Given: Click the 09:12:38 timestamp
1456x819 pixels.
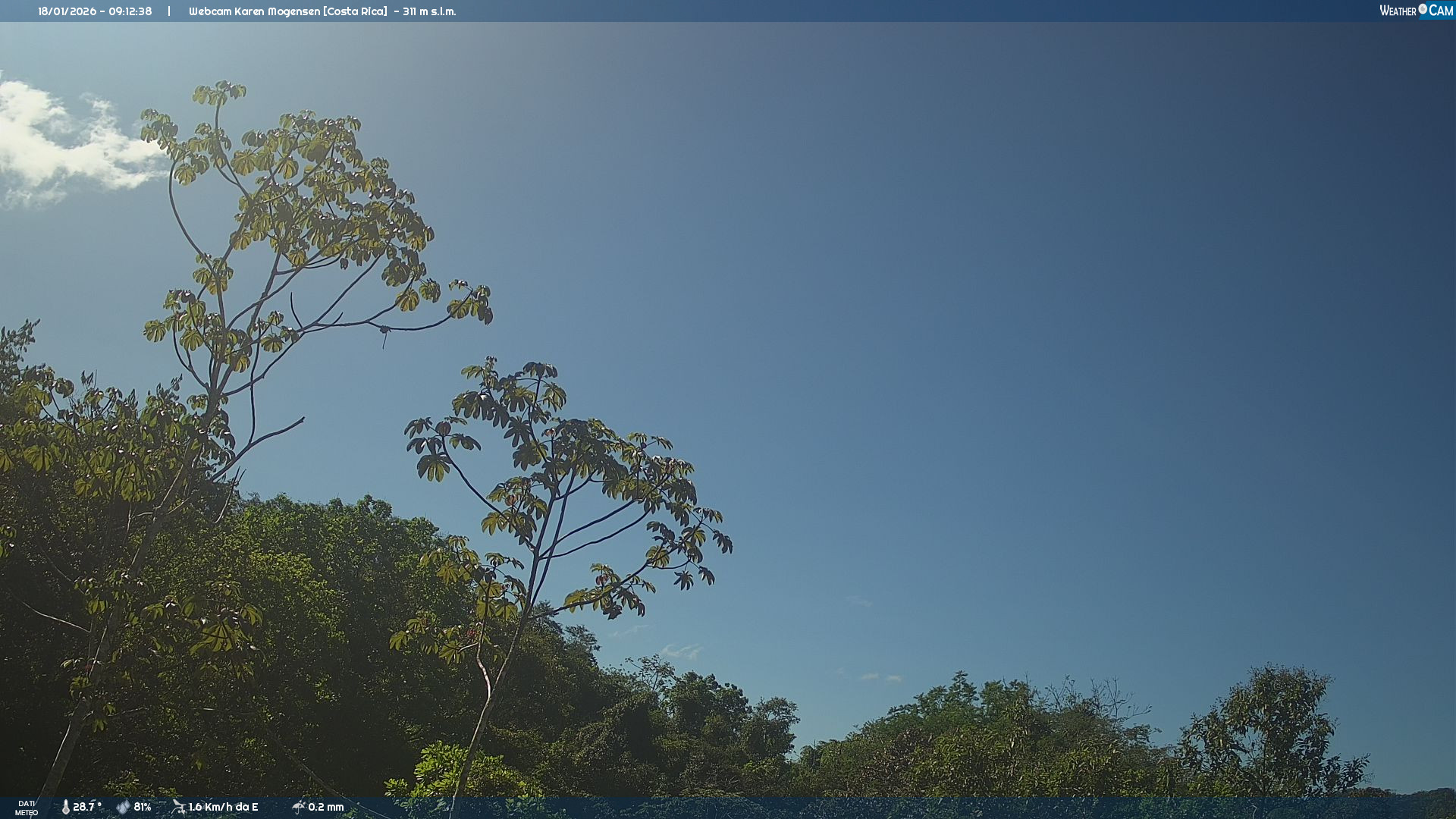Looking at the screenshot, I should 130,11.
